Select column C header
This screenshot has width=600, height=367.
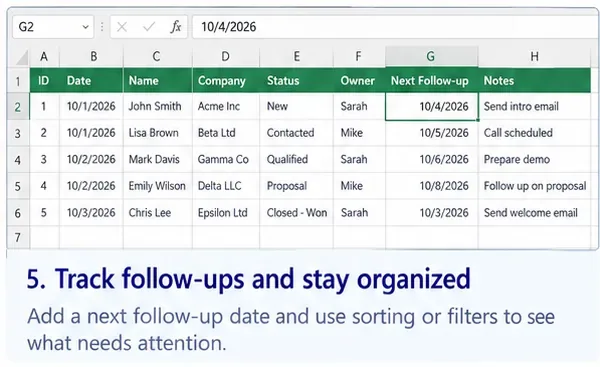(158, 57)
